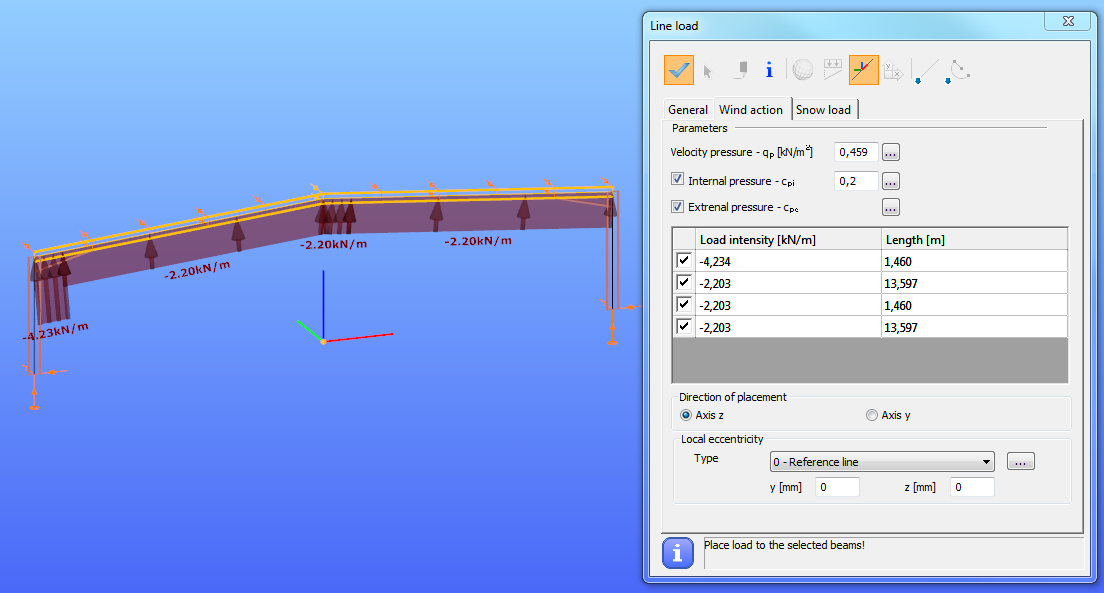Click the blue information icon in toolbar

[x=769, y=70]
